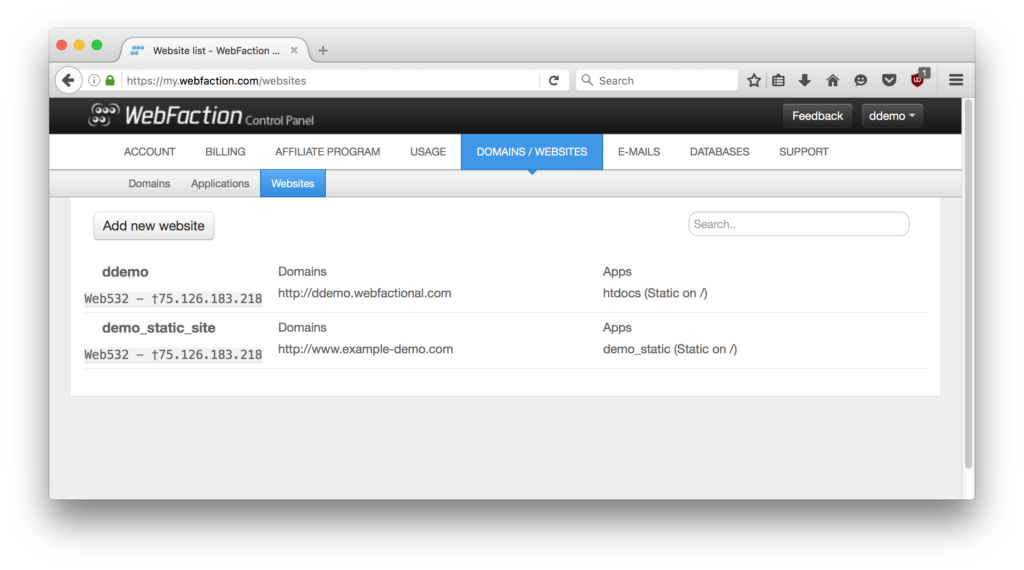The image size is (1024, 570).
Task: Switch to the Domains sub-tab
Action: (149, 183)
